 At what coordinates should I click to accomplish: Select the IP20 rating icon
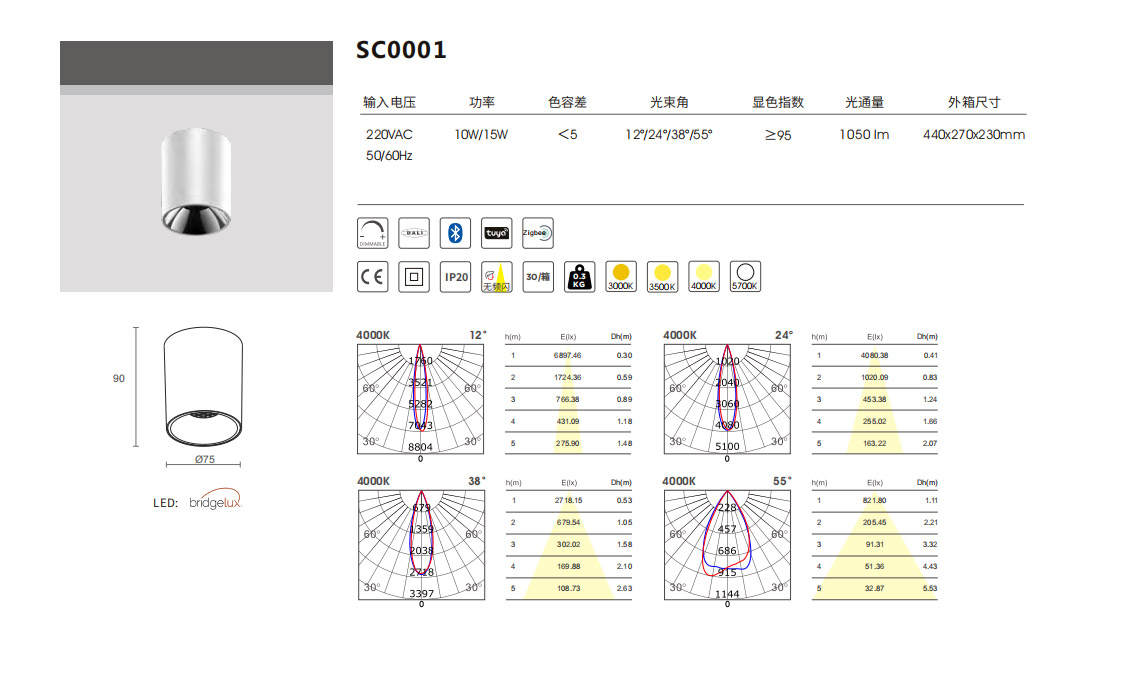coord(456,277)
